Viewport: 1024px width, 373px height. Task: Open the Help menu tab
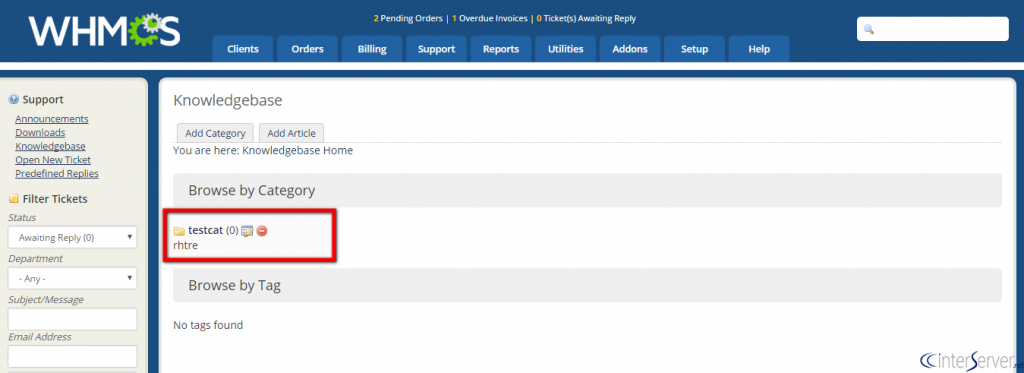pos(759,49)
